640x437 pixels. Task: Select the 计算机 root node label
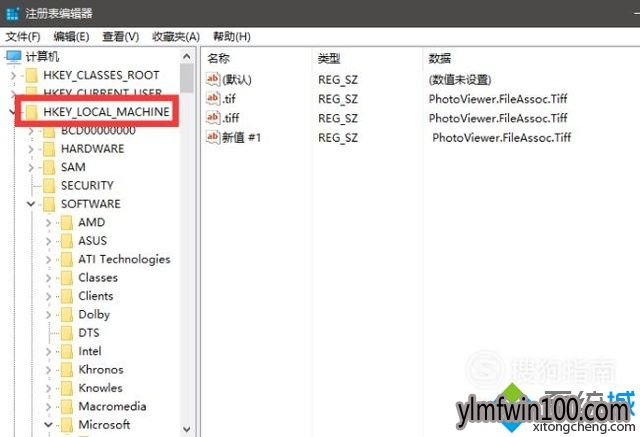[42, 56]
